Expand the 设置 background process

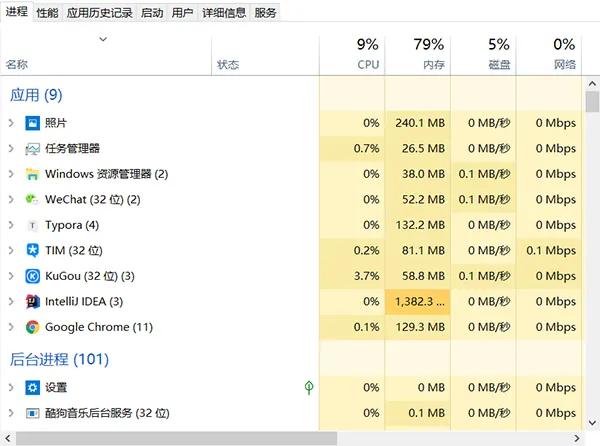[11, 387]
